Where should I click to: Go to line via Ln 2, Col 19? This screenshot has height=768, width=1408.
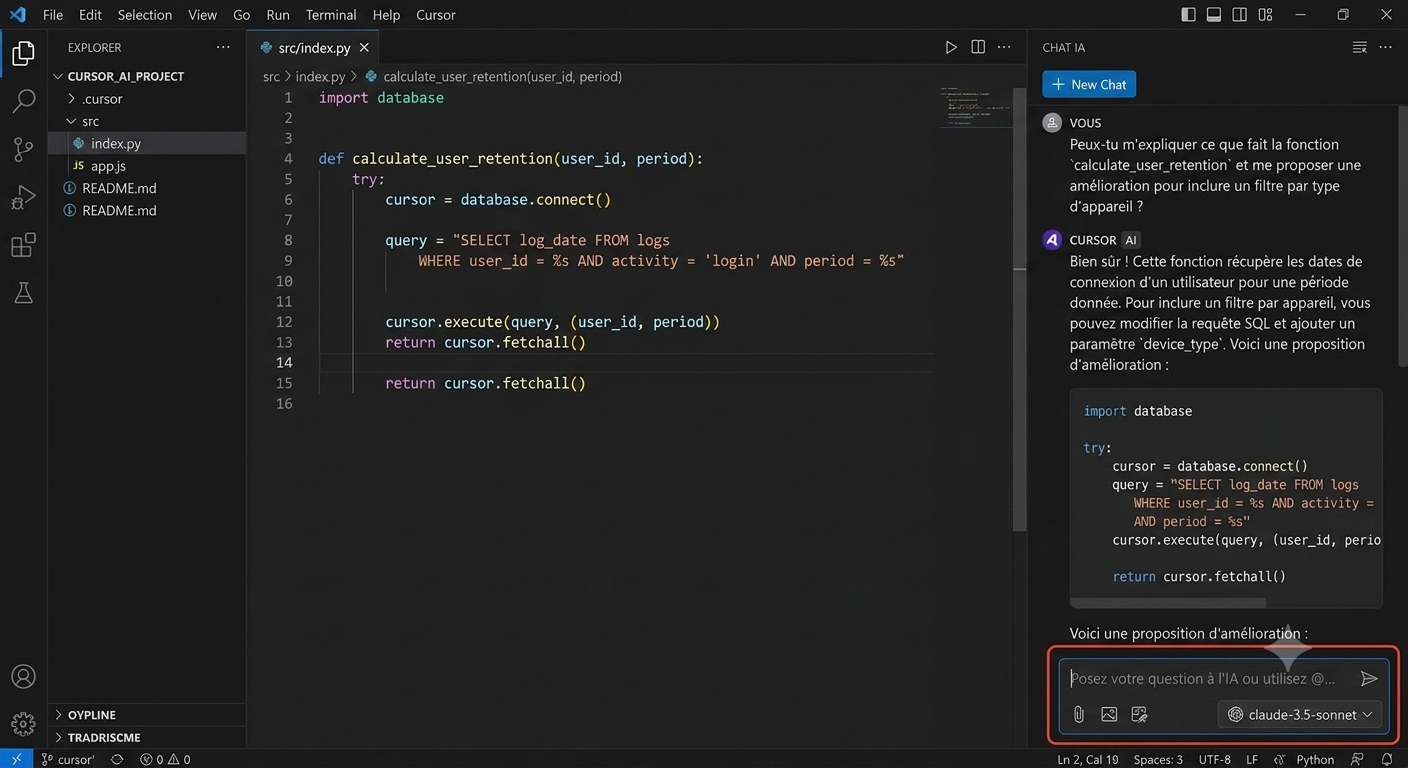(x=1088, y=760)
